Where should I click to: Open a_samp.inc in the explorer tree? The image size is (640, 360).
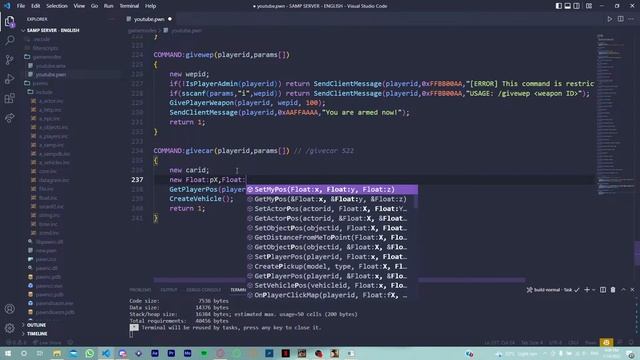click(51, 145)
